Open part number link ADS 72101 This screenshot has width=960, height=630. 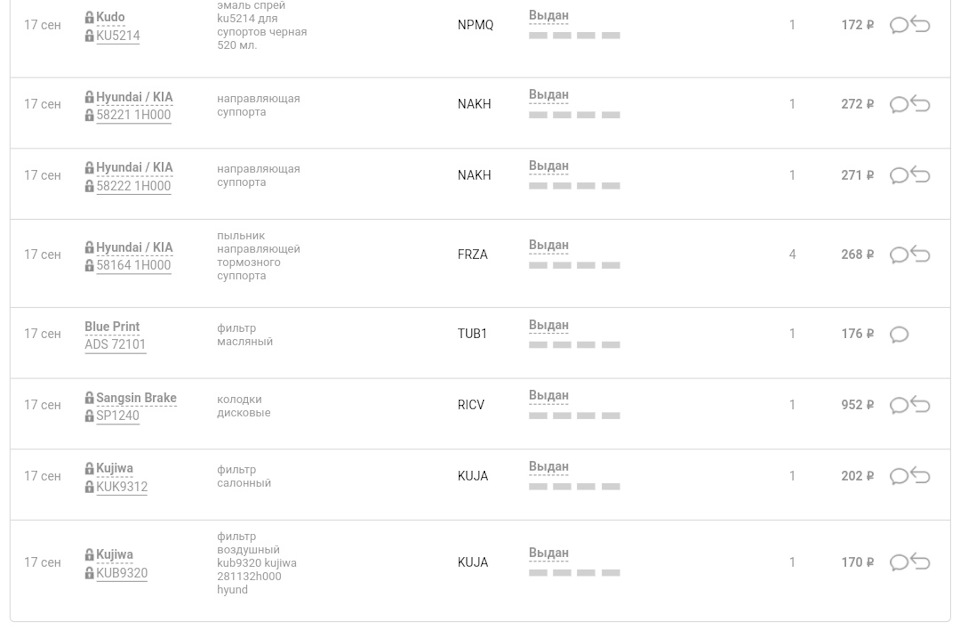pos(115,344)
